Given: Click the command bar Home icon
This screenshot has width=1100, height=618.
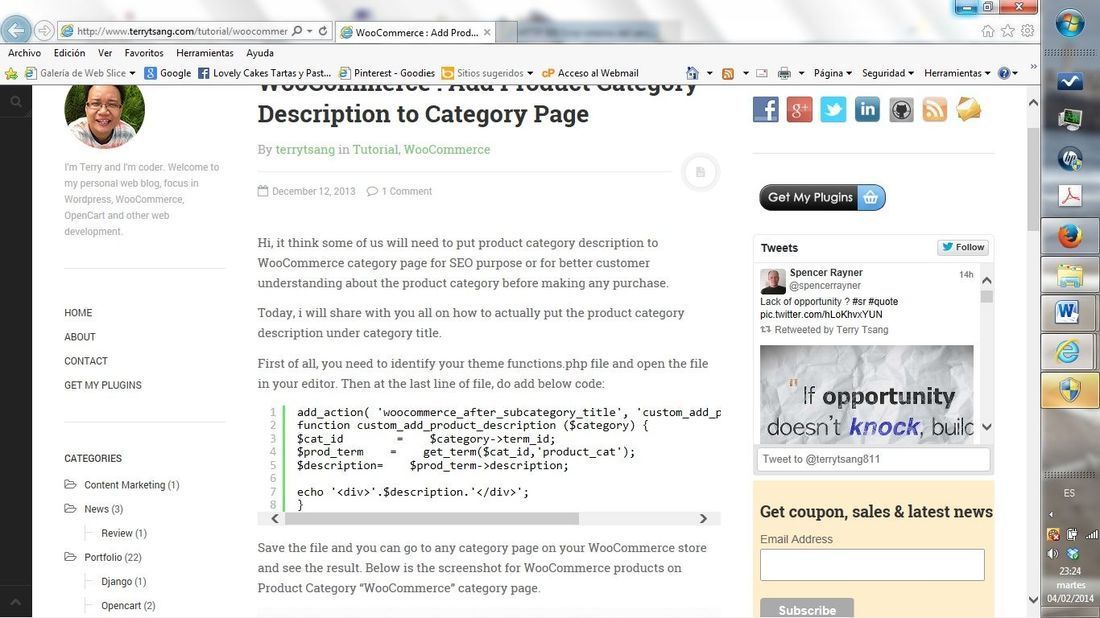Looking at the screenshot, I should [x=692, y=73].
